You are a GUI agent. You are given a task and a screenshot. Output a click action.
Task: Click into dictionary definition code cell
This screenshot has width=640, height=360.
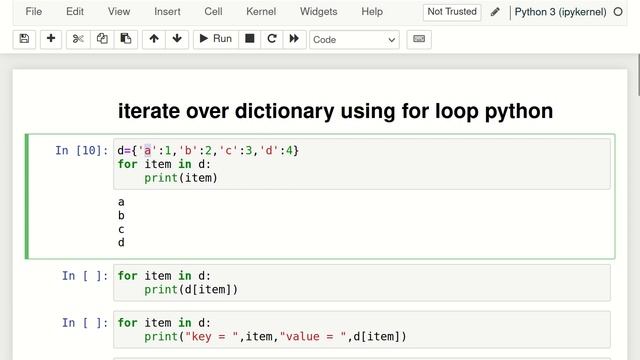(x=362, y=164)
